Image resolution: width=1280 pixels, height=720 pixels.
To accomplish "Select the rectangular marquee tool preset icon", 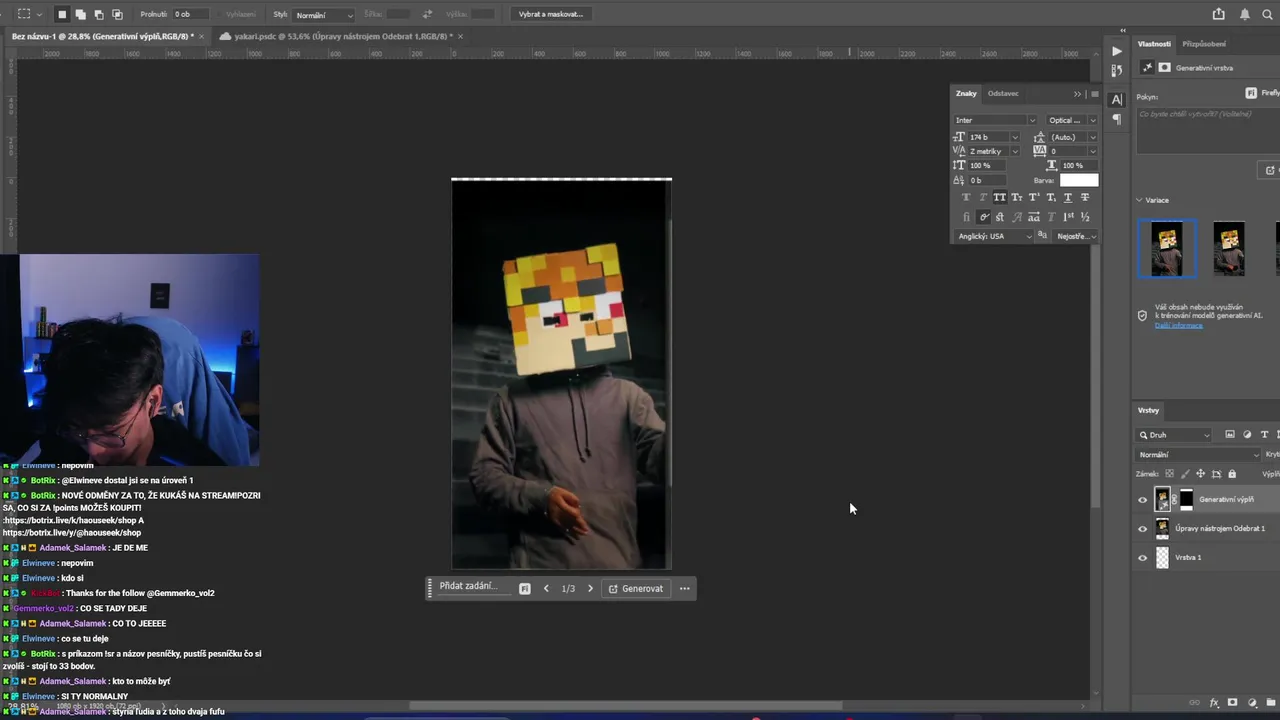I will 24,14.
